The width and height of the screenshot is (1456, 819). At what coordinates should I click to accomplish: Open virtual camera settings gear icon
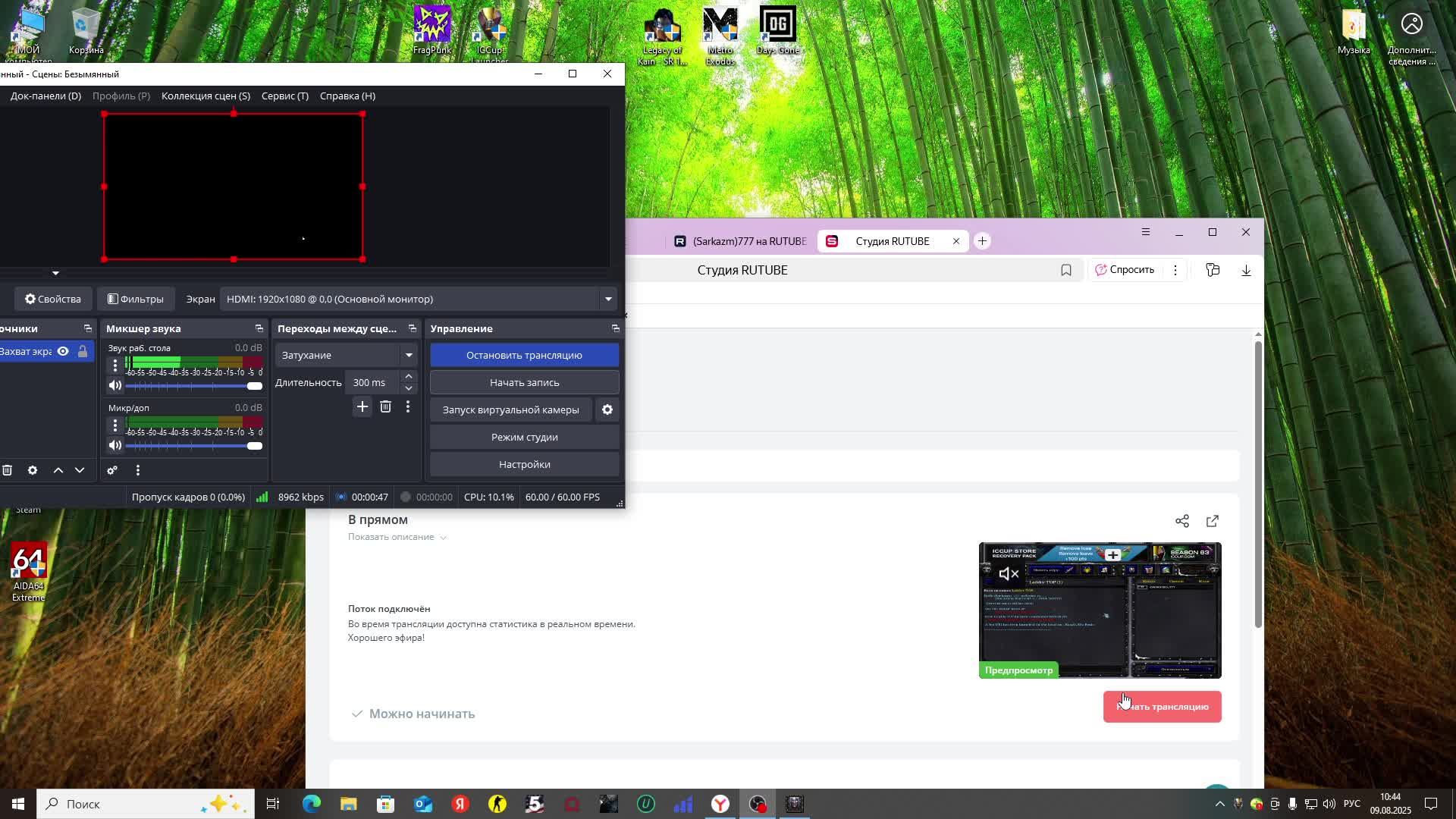[x=607, y=409]
